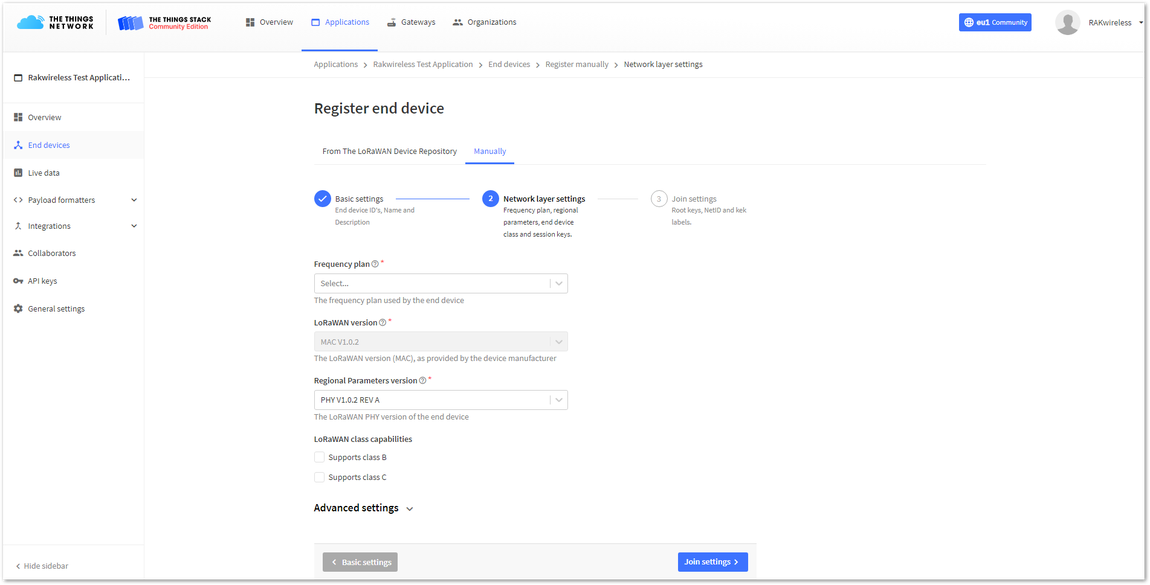Screen dimensions: 1150x585
Task: Enable Supports class C checkbox
Action: point(319,477)
